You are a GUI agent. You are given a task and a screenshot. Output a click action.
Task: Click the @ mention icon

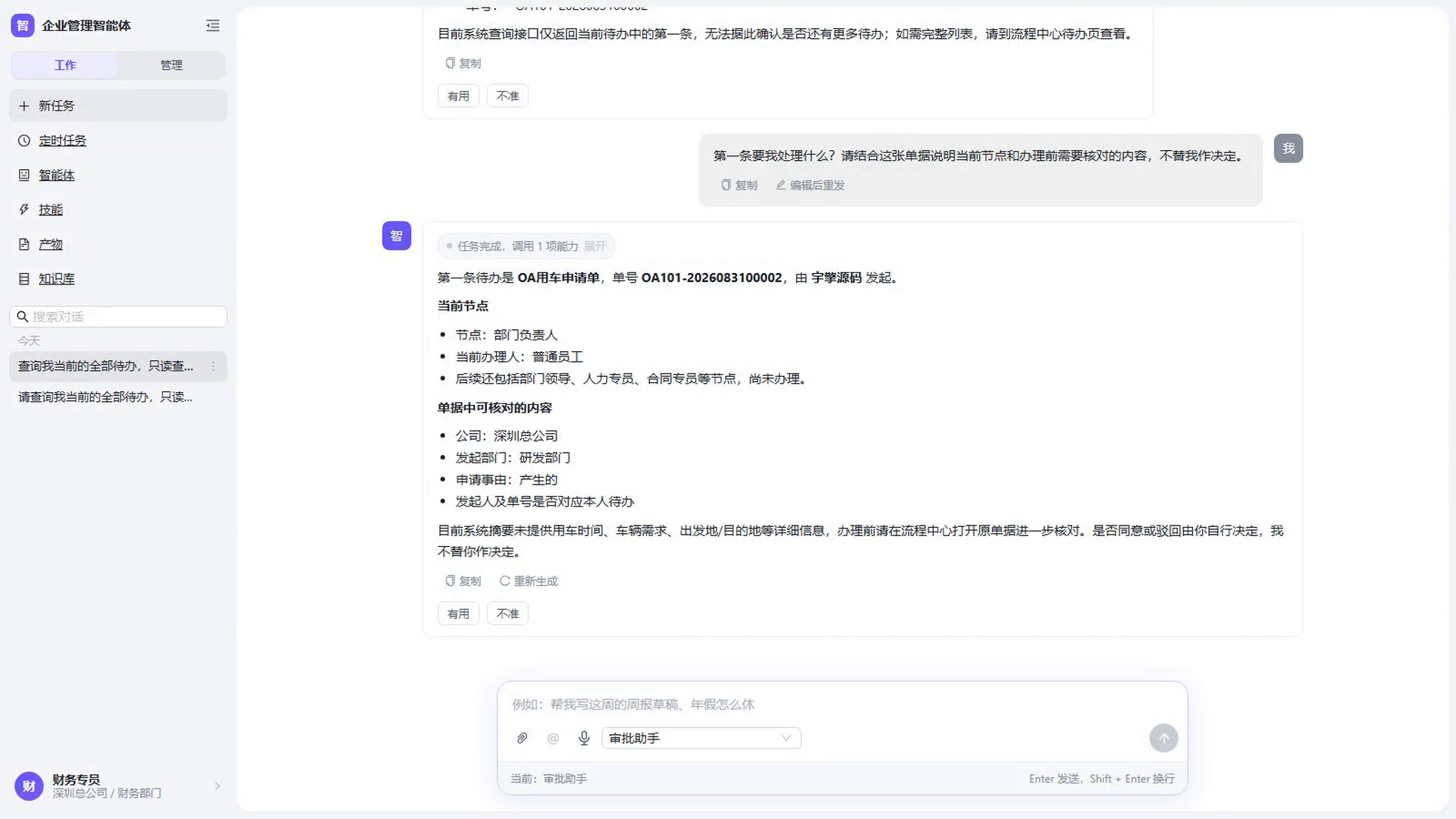(x=553, y=738)
